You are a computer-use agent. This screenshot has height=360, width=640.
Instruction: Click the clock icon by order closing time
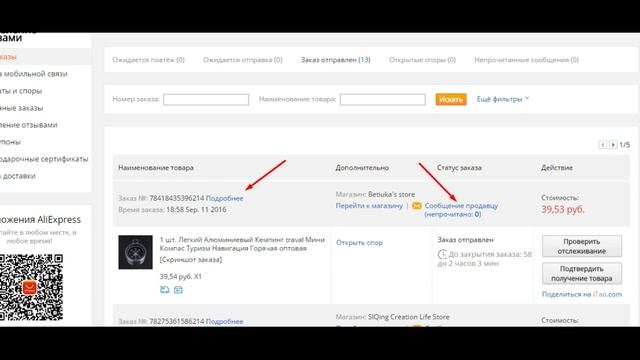(442, 255)
